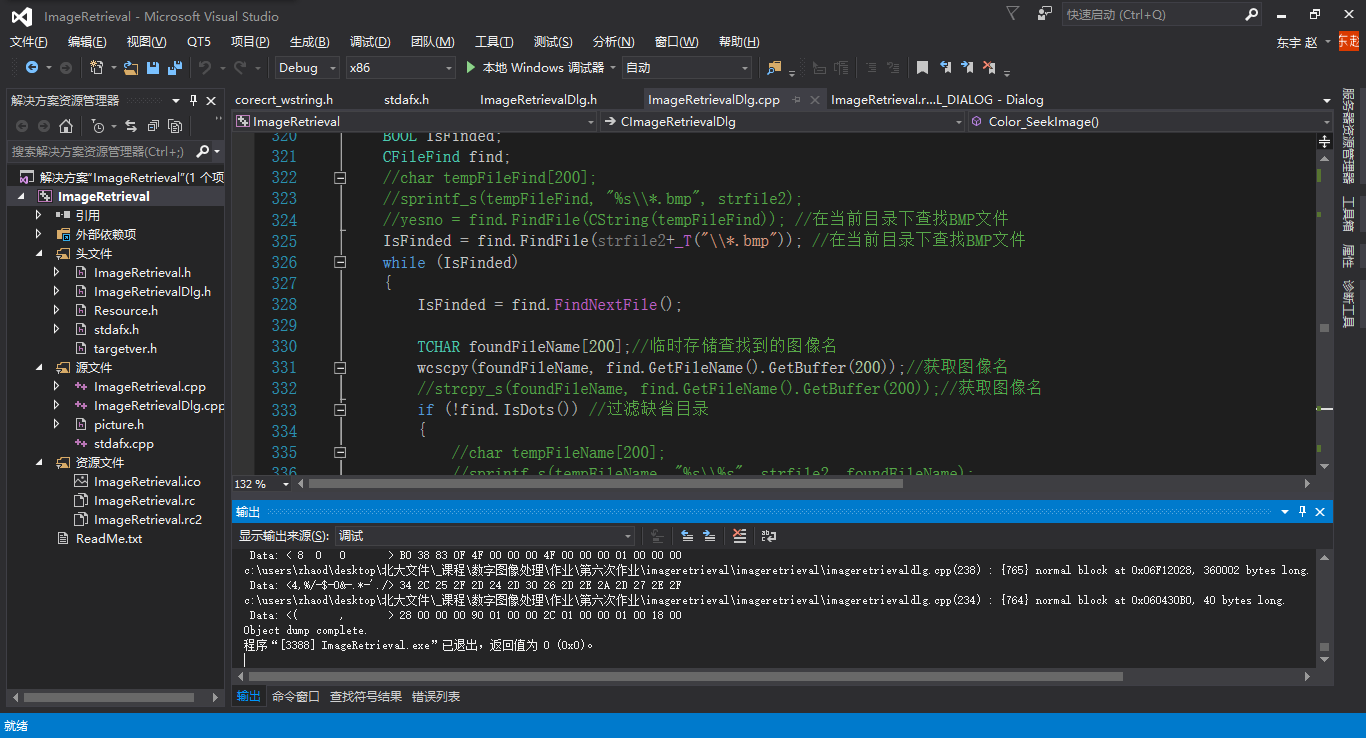This screenshot has width=1366, height=738.
Task: Close the ImageRetrievalDlg.cpp tab
Action: [x=816, y=99]
